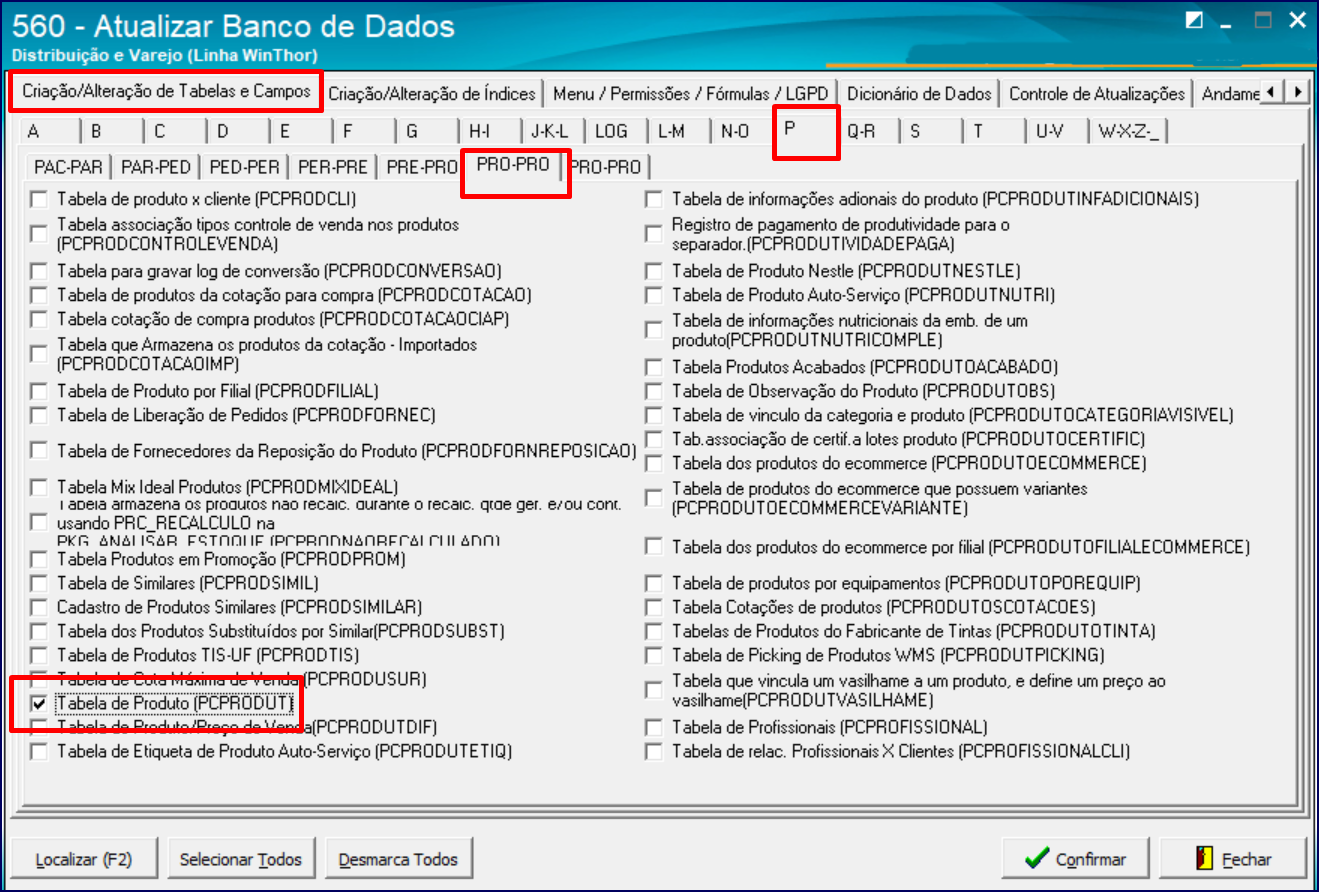The width and height of the screenshot is (1319, 892).
Task: Select letter tab G
Action: 426,132
